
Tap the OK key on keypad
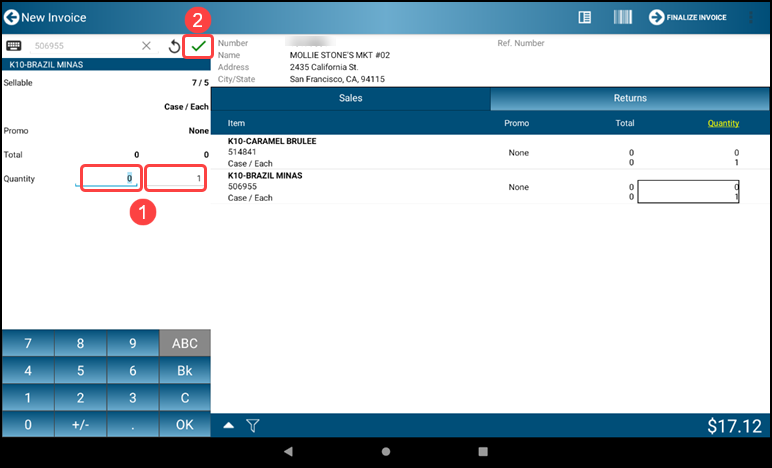(x=185, y=424)
